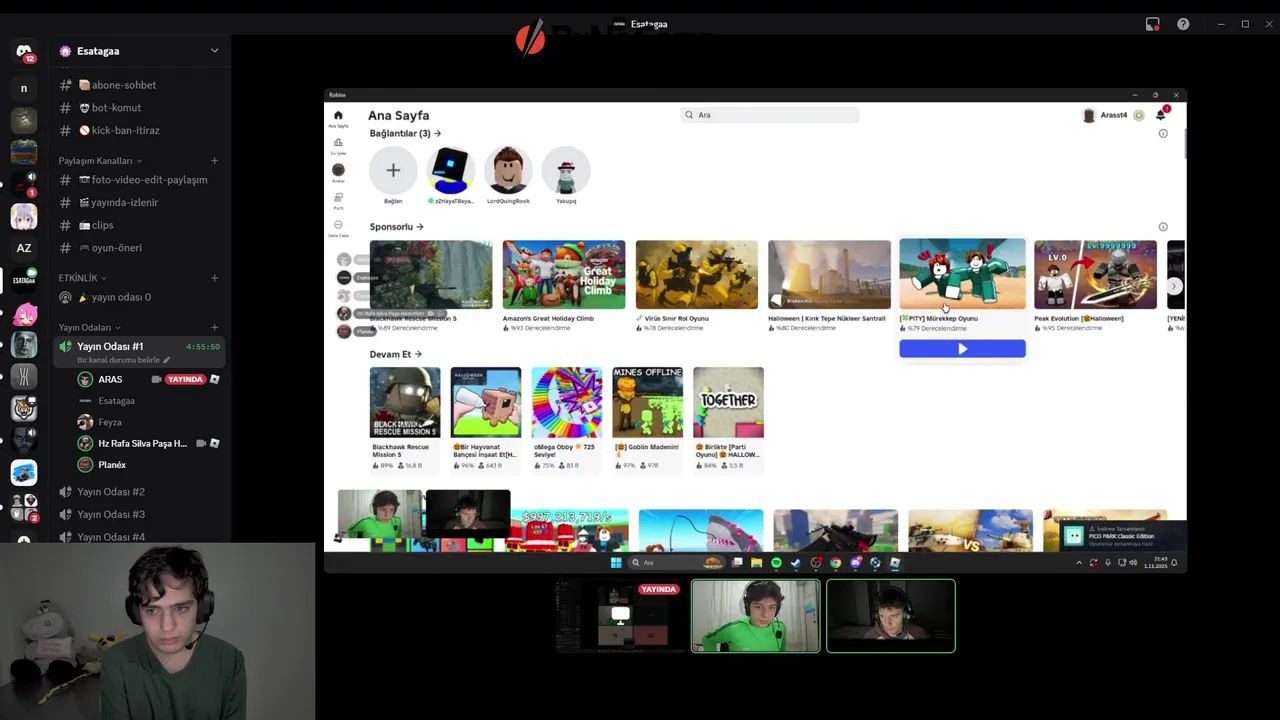Click create channel plus beside Paylaşım Kanalları
Image resolution: width=1280 pixels, height=720 pixels.
[x=214, y=161]
